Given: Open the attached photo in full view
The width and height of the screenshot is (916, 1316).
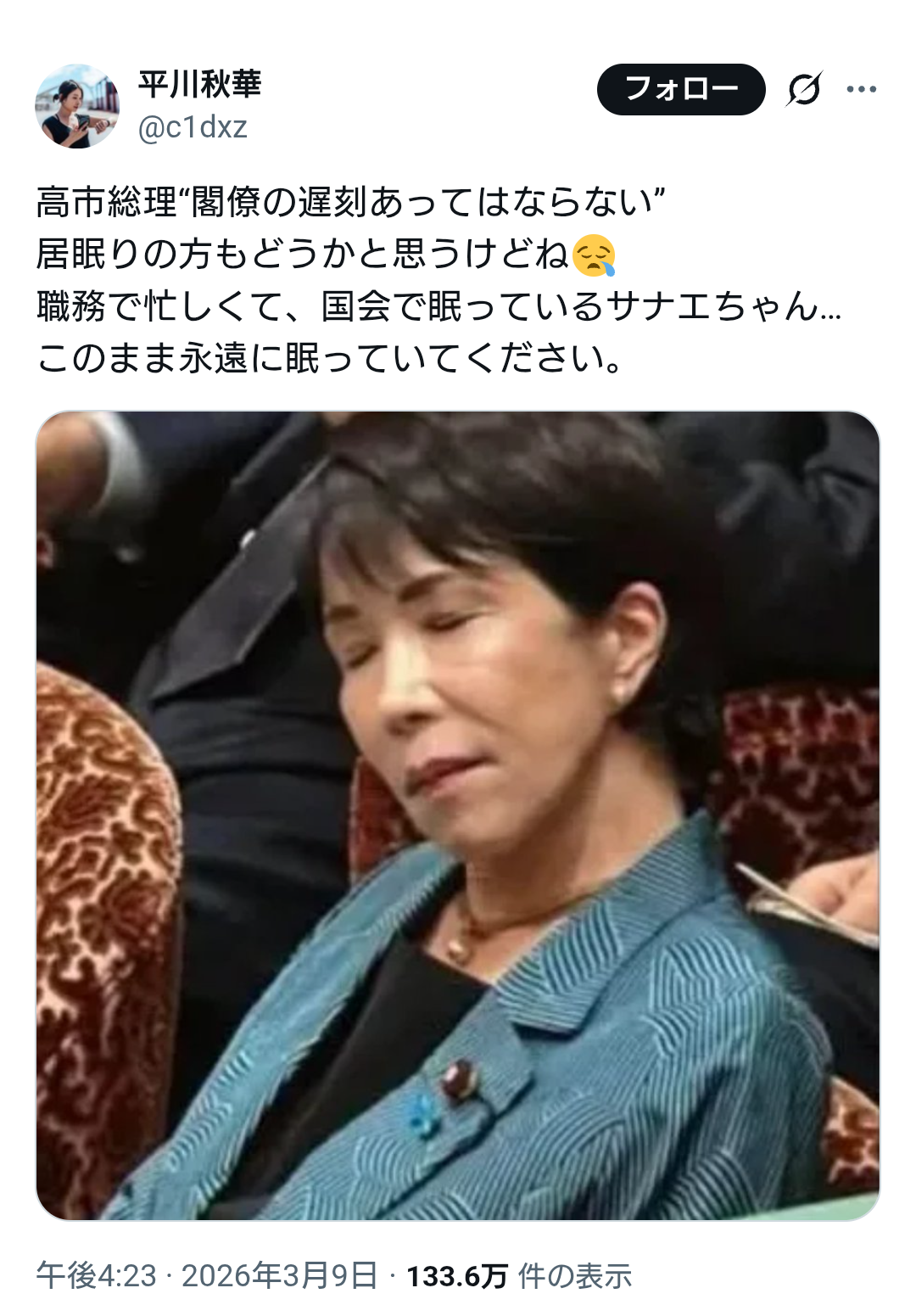Looking at the screenshot, I should (x=458, y=815).
